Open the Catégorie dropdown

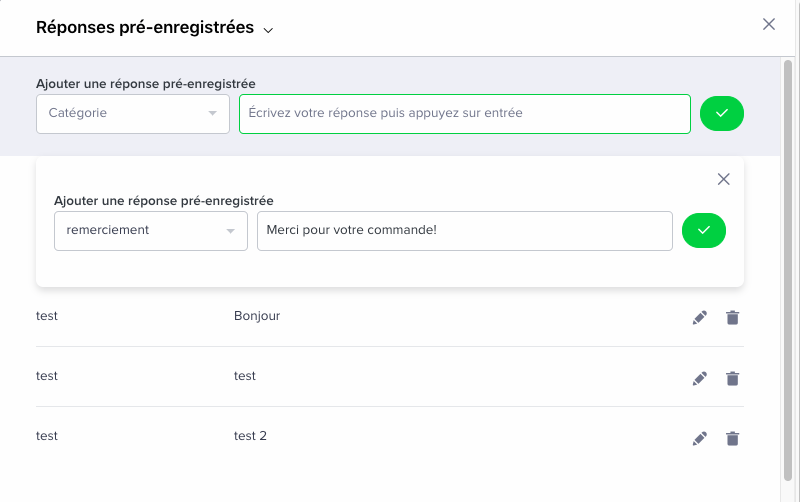click(133, 114)
